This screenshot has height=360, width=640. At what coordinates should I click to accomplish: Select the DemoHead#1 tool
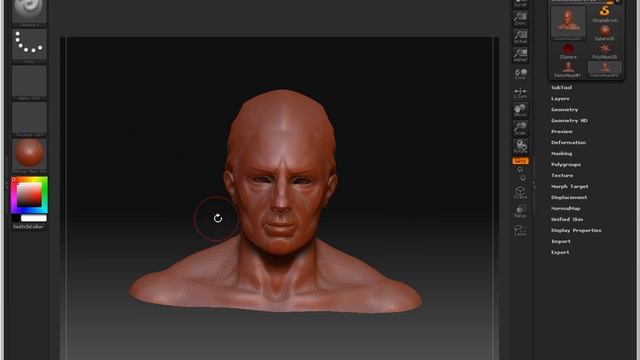pos(568,69)
